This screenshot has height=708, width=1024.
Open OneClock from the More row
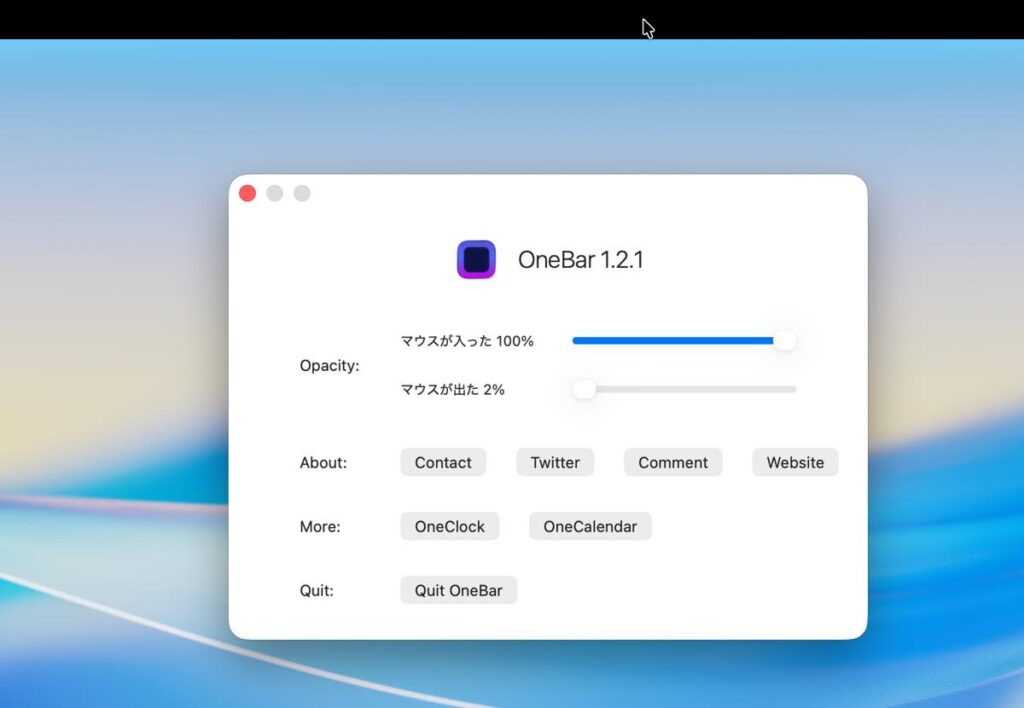coord(449,526)
